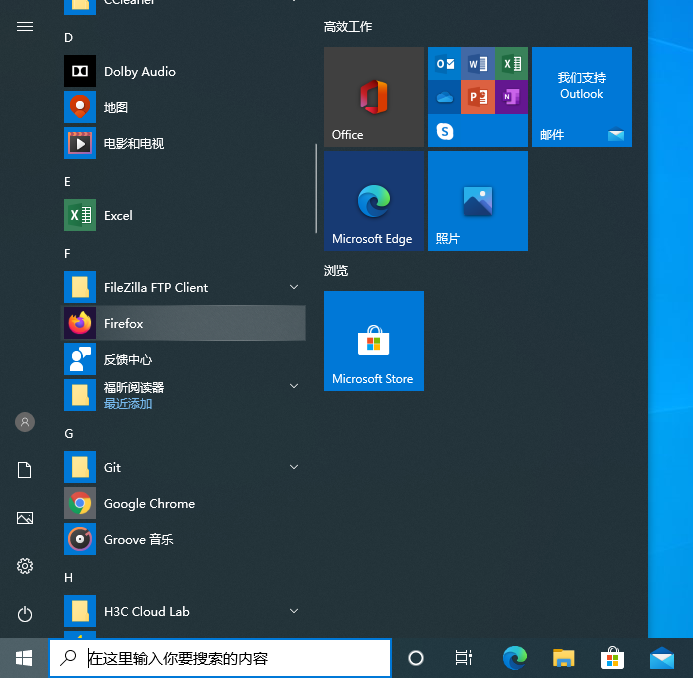Expand the 福昕阅读器 folder chevron
The height and width of the screenshot is (678, 693).
(293, 386)
